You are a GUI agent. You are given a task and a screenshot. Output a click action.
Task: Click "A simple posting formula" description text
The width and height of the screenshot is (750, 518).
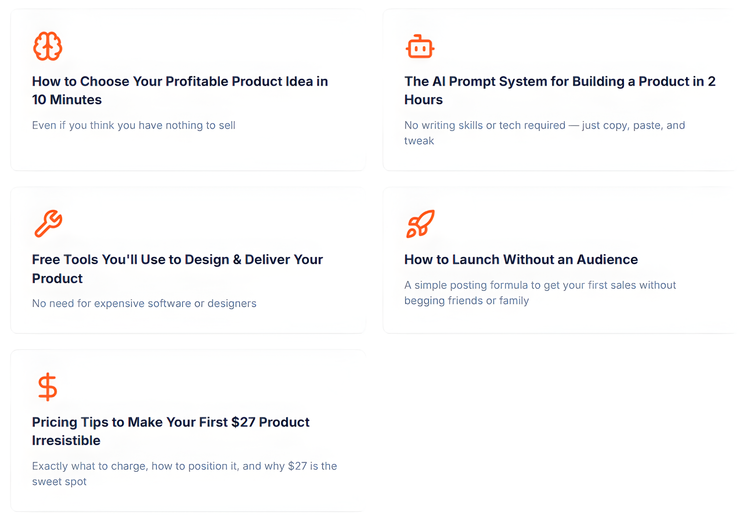tap(540, 292)
